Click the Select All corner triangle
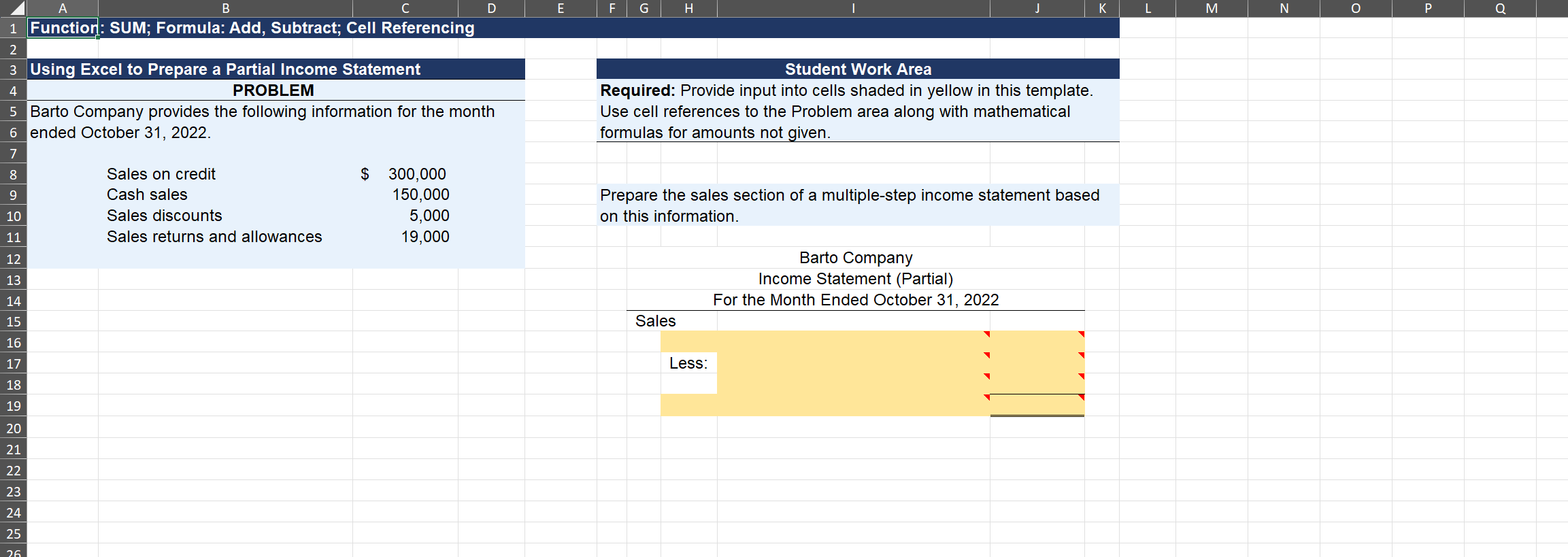 (x=14, y=8)
